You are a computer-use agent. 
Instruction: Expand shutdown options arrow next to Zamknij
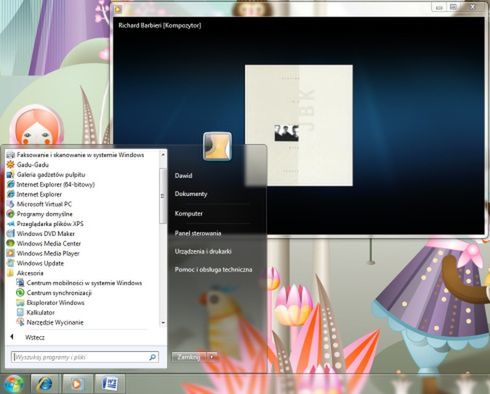(212, 357)
